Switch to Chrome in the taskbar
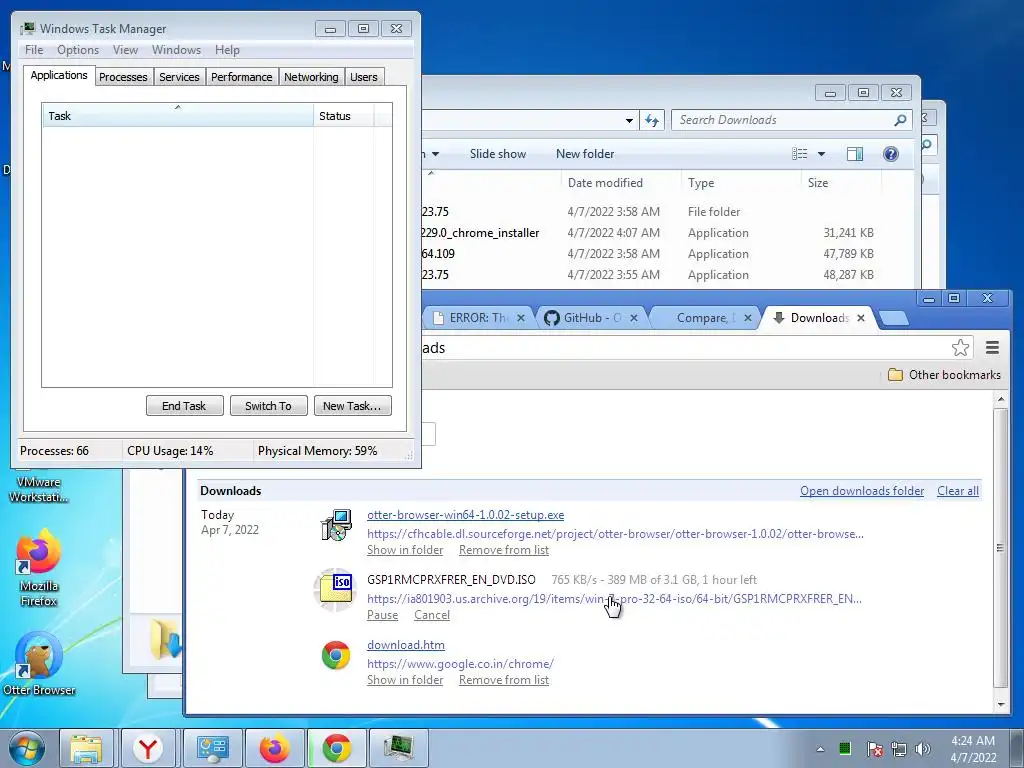The image size is (1024, 768). coord(336,748)
